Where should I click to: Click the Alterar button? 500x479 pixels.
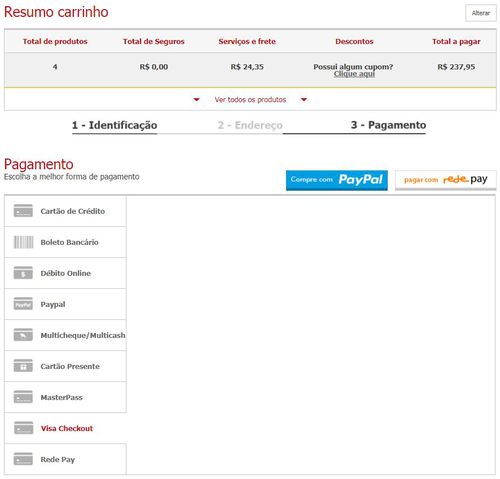[x=481, y=13]
